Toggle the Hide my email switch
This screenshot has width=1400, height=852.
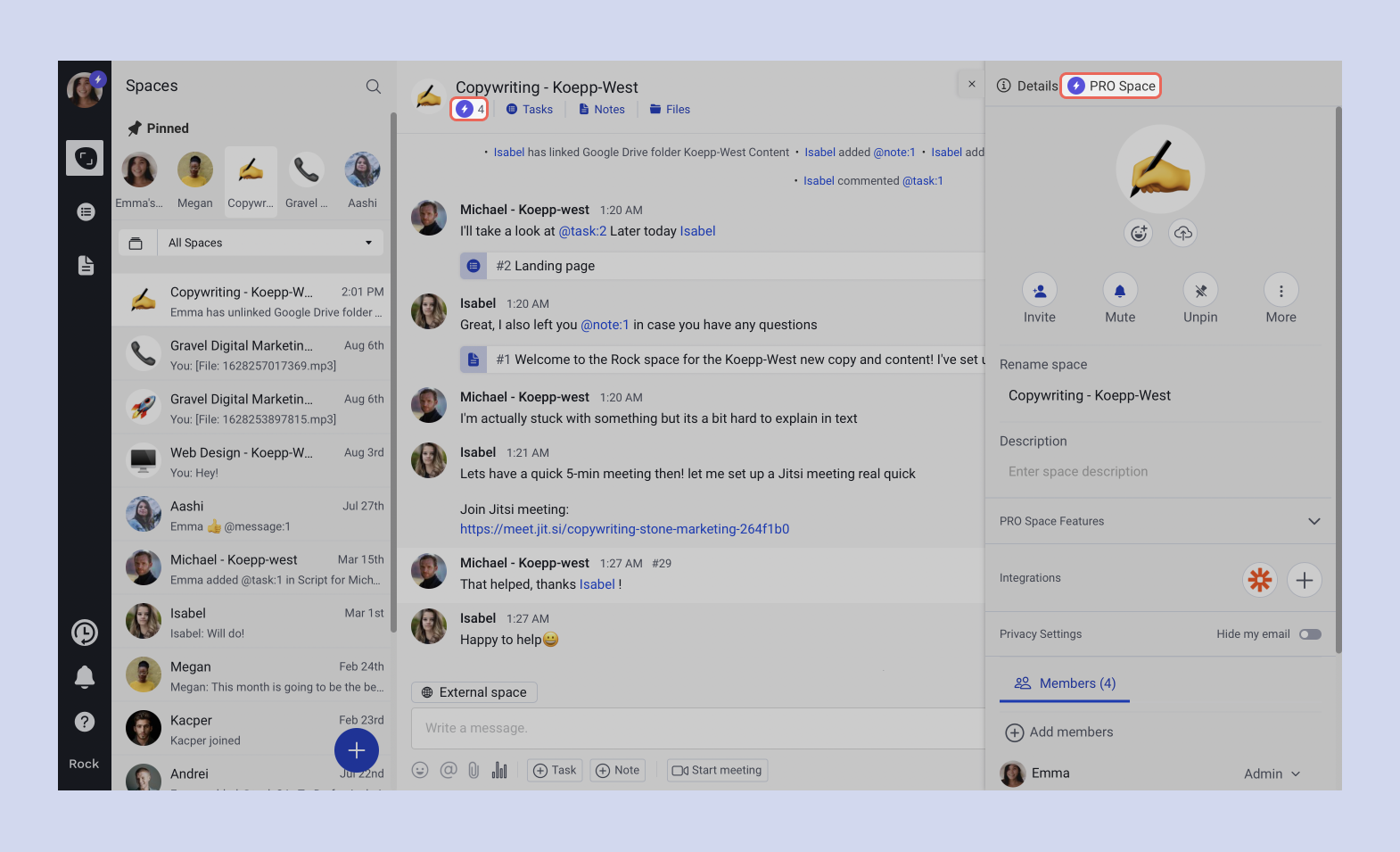1309,634
